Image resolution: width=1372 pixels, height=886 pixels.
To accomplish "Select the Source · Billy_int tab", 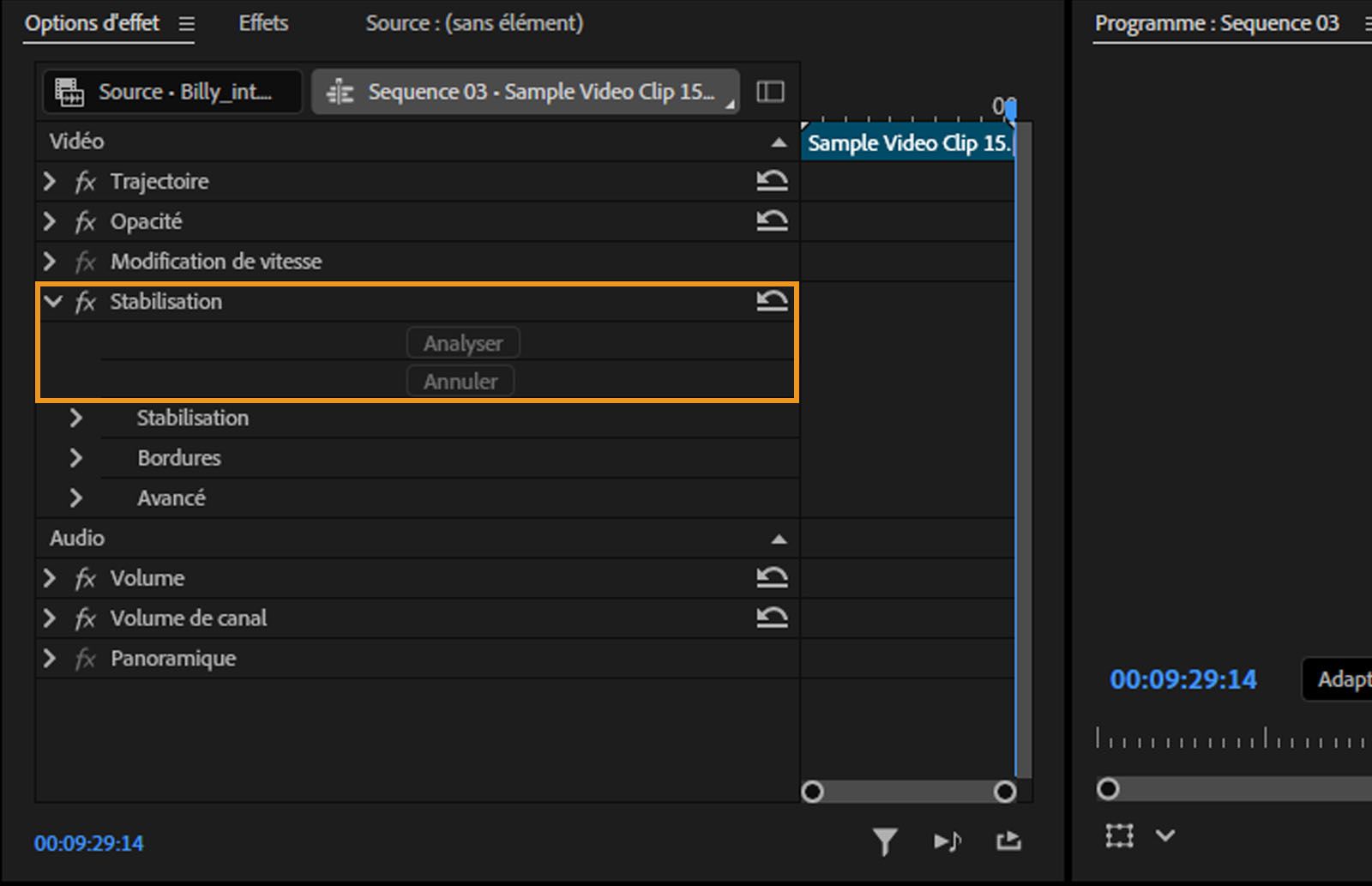I will [x=171, y=91].
